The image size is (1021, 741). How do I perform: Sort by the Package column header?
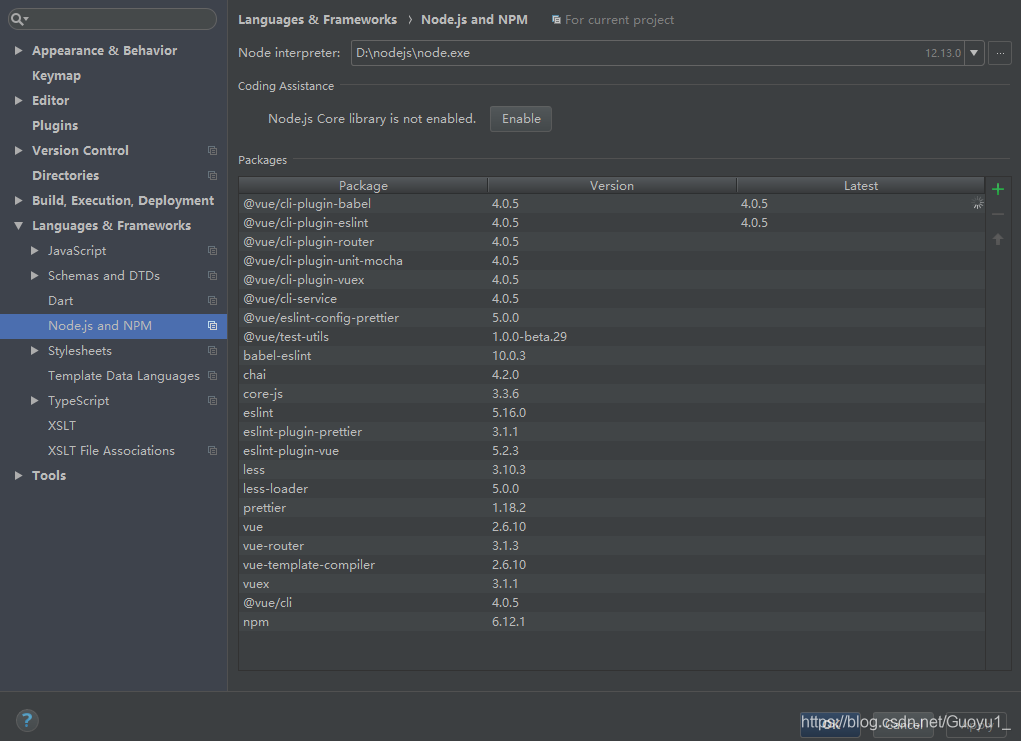point(363,186)
